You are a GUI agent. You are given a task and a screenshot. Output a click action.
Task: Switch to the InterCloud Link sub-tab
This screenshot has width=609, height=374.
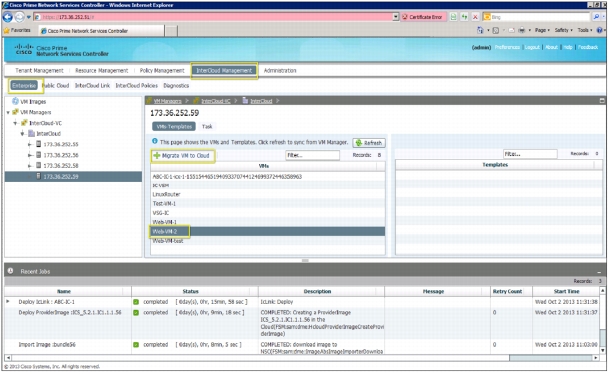[x=92, y=85]
